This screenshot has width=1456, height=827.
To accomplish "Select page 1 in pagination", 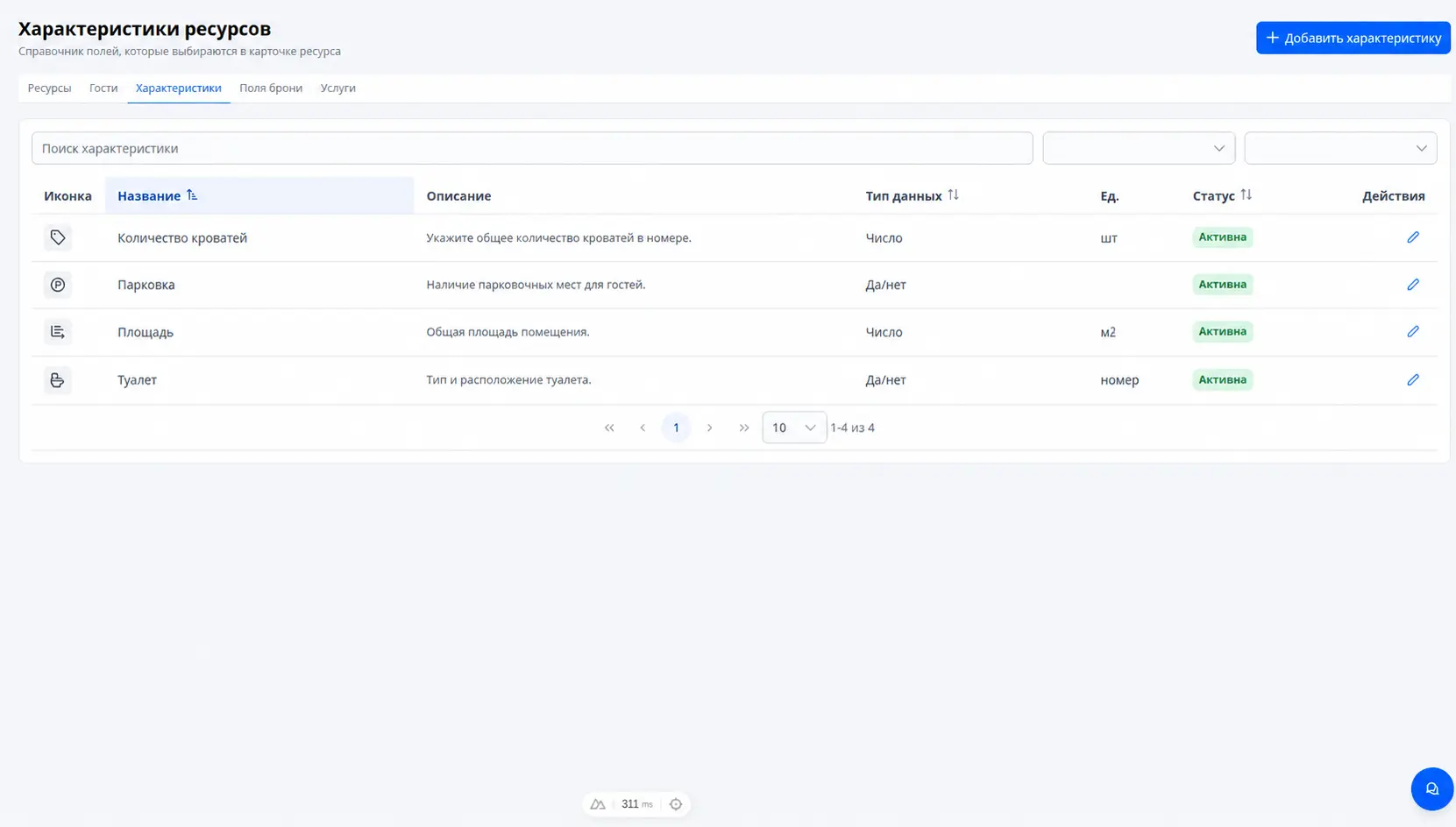I will [676, 428].
